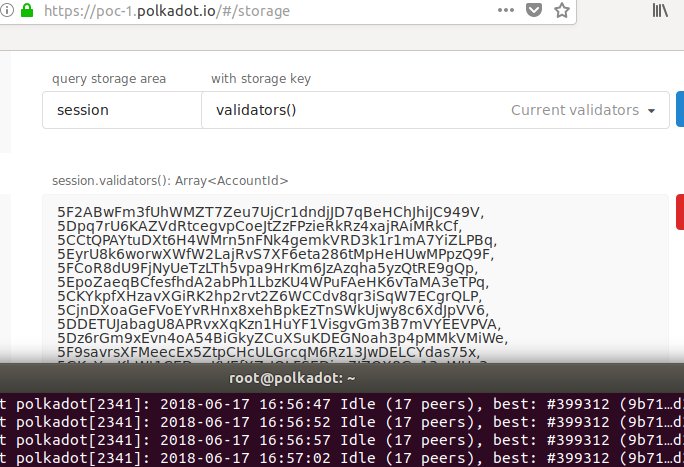This screenshot has width=684, height=467.
Task: Click the red remove result button
Action: (680, 212)
